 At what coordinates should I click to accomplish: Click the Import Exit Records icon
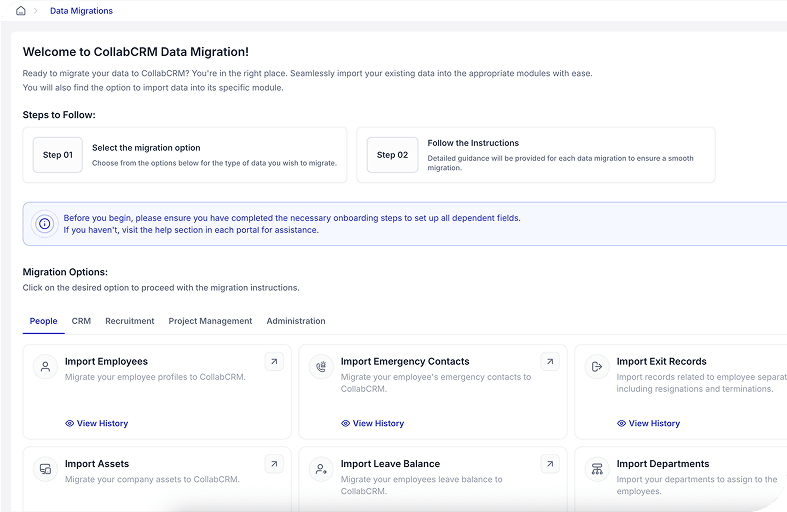point(597,367)
